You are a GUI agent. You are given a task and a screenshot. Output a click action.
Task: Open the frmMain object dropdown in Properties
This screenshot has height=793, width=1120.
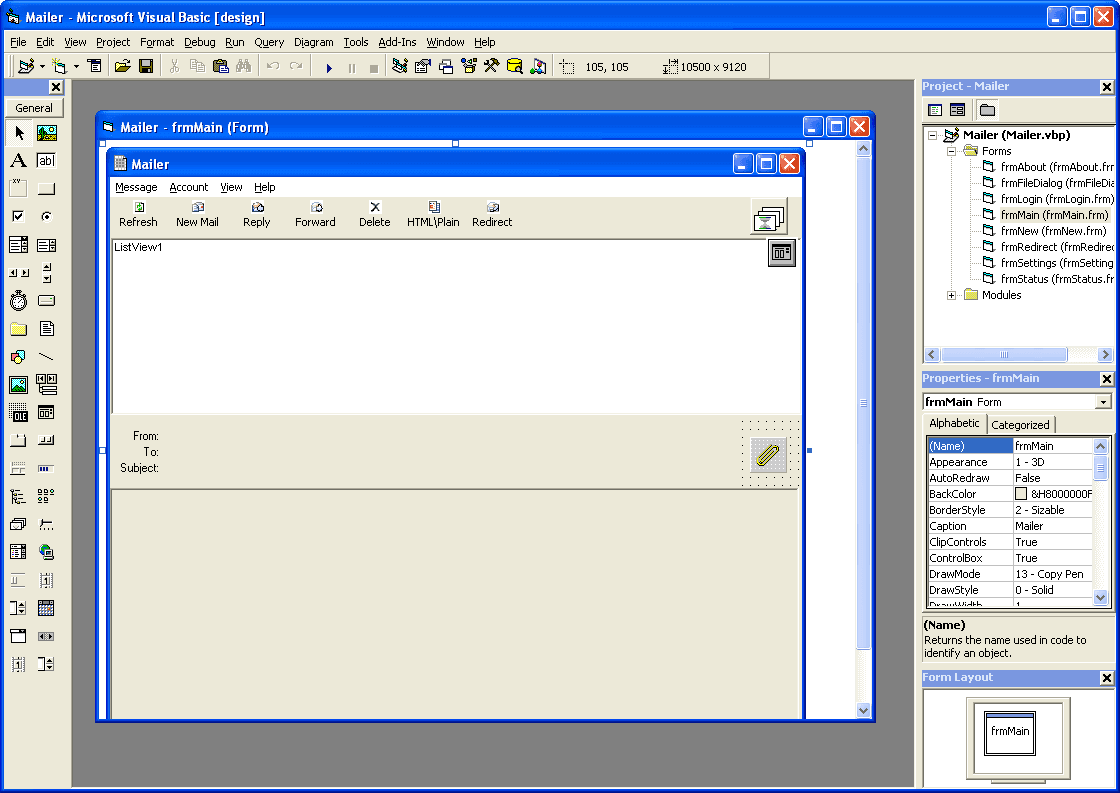[x=1104, y=402]
